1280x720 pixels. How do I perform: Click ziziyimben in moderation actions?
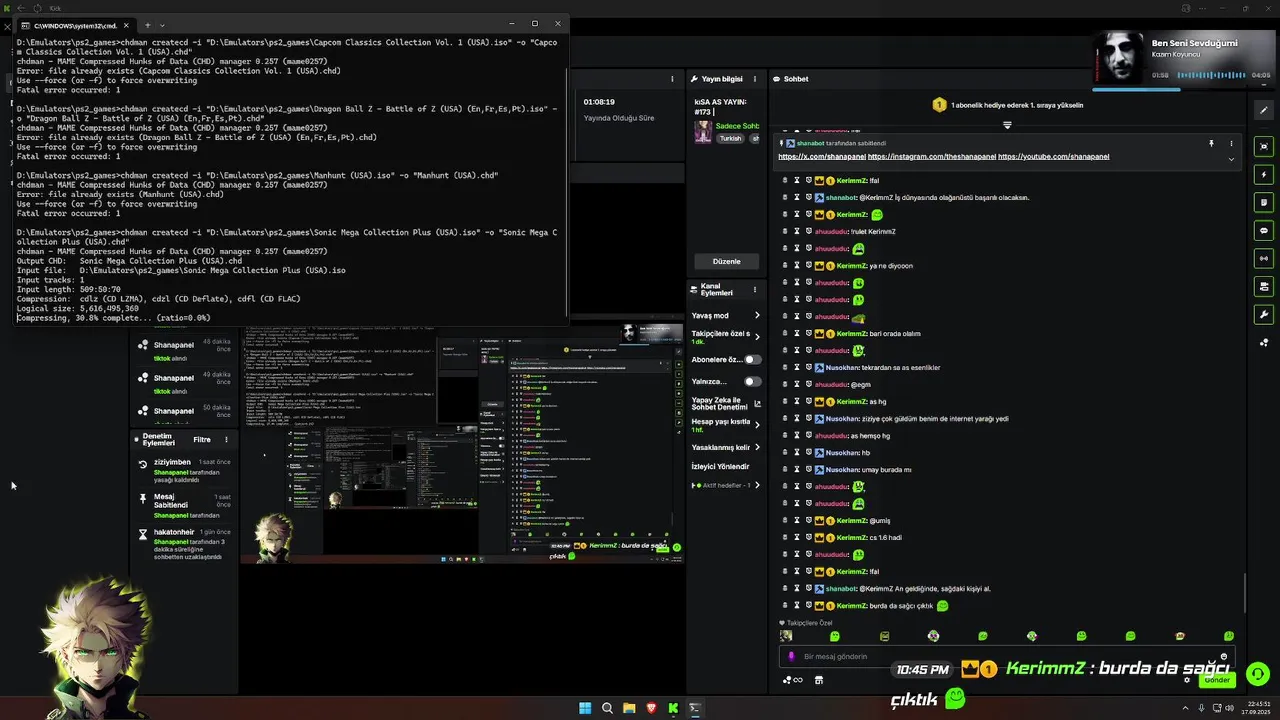(172, 462)
